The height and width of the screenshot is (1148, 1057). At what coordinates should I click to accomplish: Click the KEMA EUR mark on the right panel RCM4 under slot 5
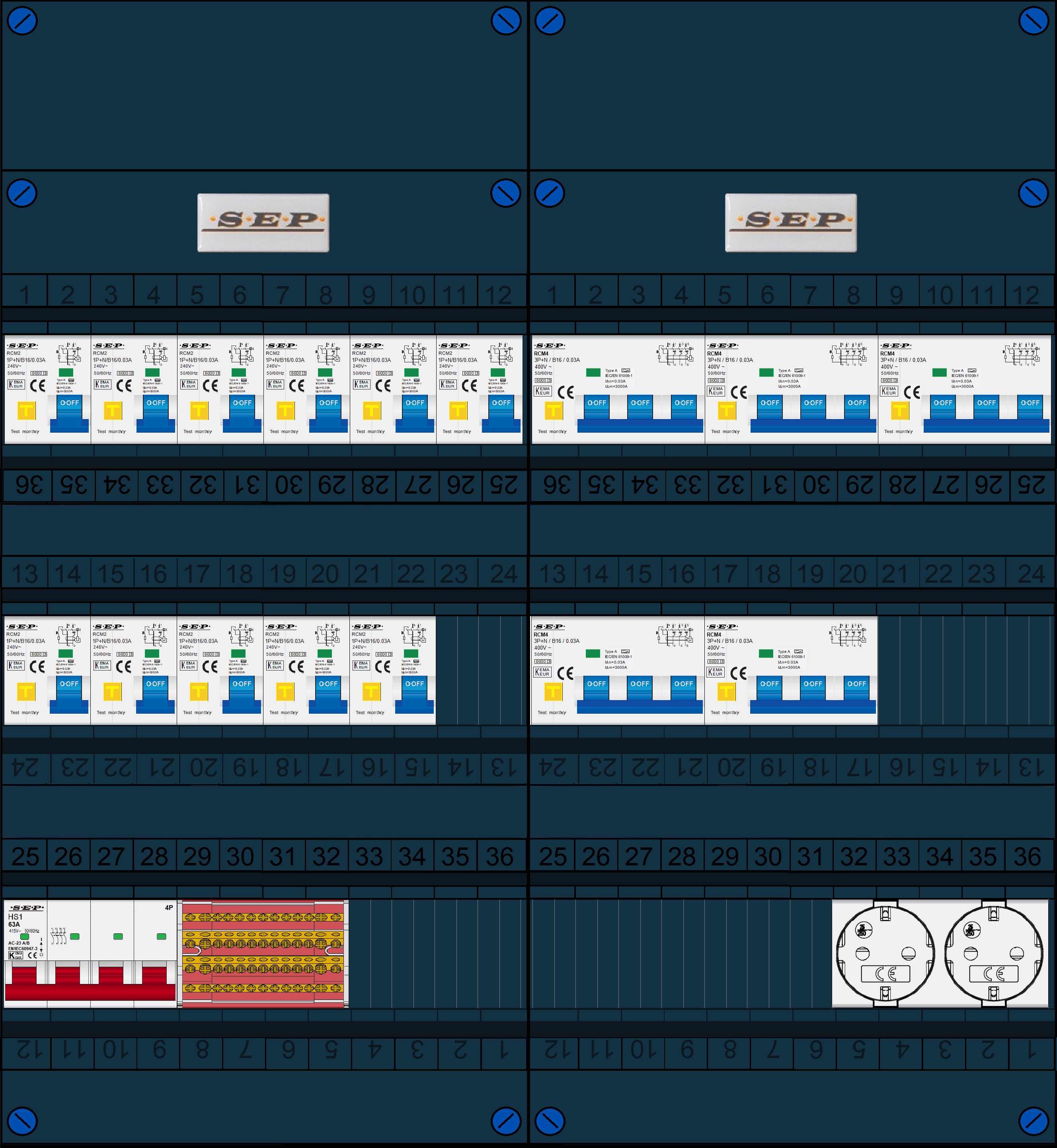click(716, 391)
